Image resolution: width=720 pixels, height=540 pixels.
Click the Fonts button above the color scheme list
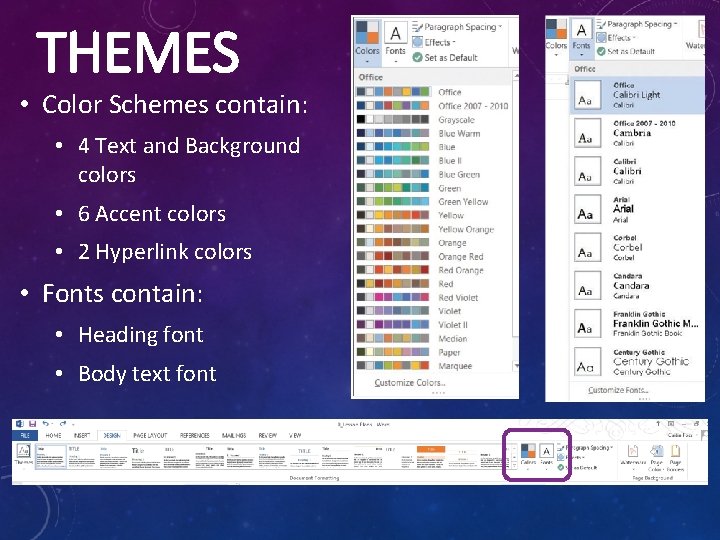point(395,42)
